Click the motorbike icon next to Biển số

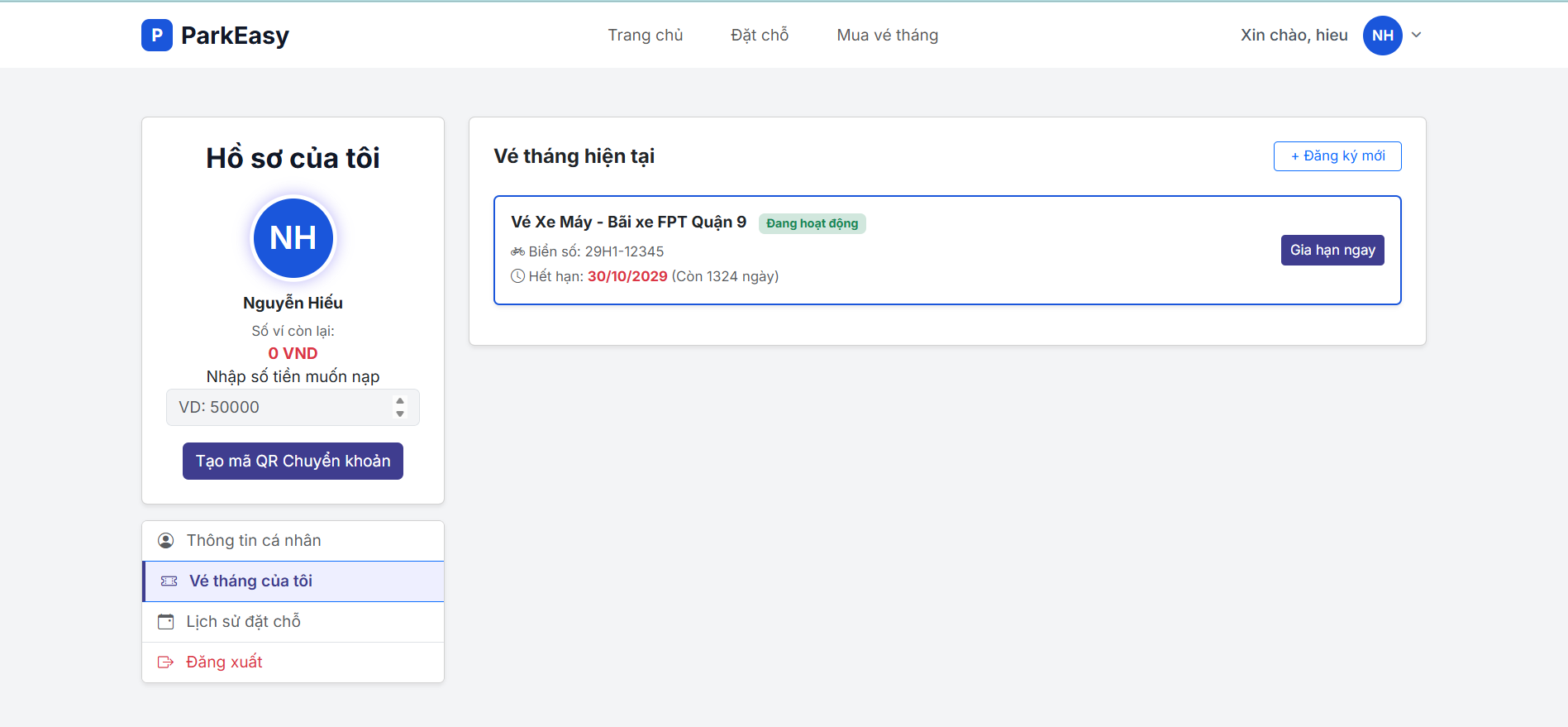517,251
